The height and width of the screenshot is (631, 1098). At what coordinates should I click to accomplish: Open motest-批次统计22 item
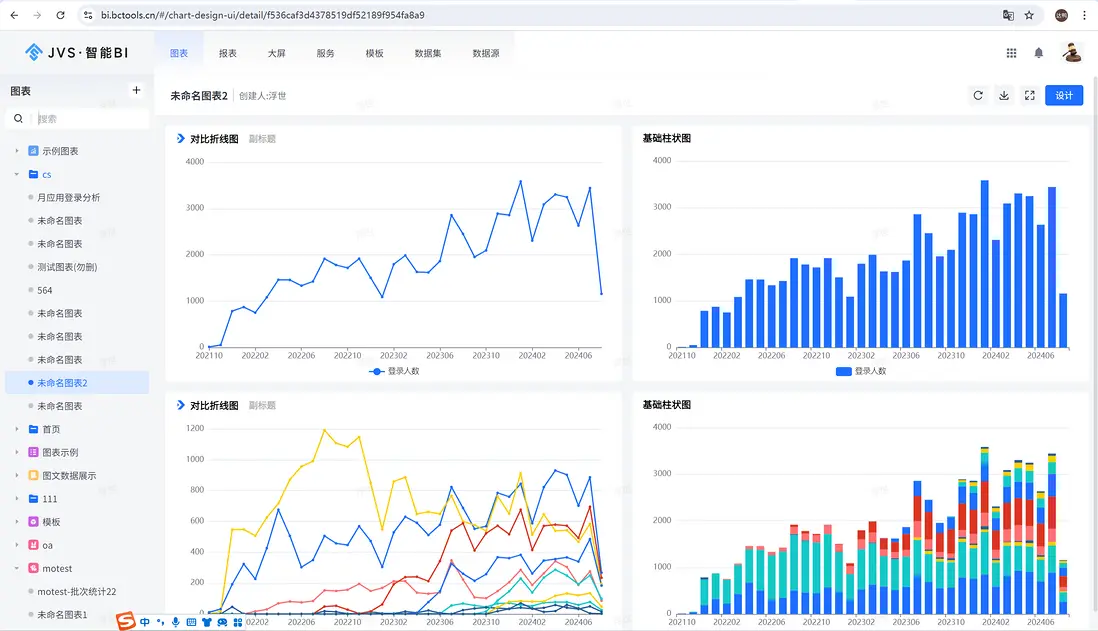point(77,592)
